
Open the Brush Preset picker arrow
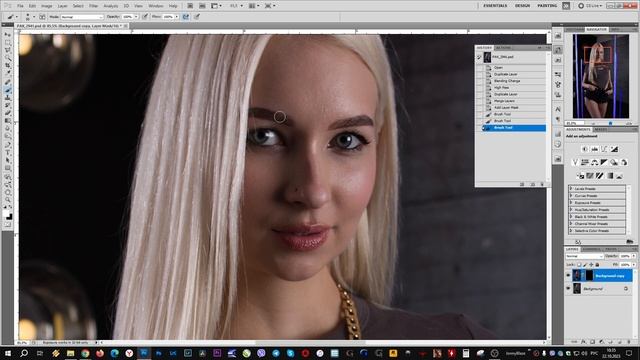34,17
